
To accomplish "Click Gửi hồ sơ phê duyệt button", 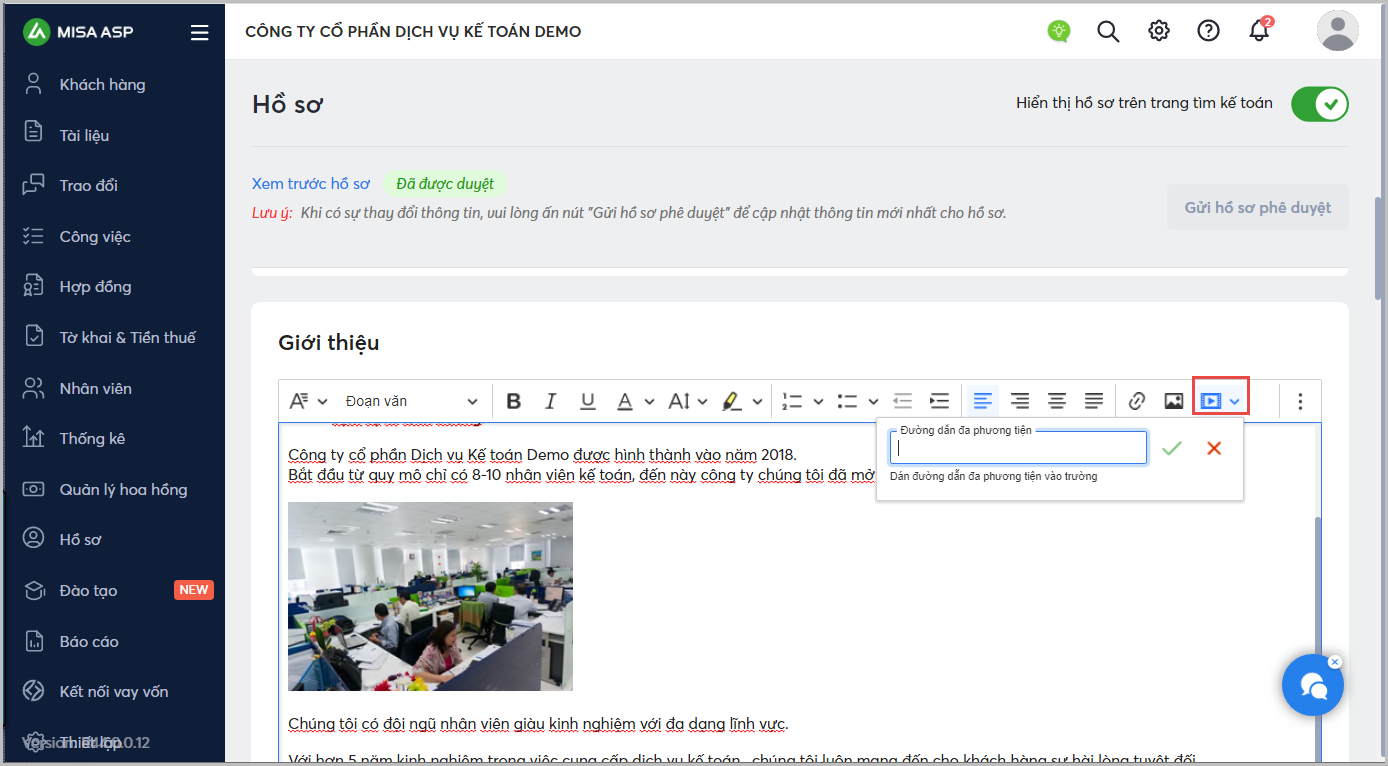I will pyautogui.click(x=1258, y=208).
